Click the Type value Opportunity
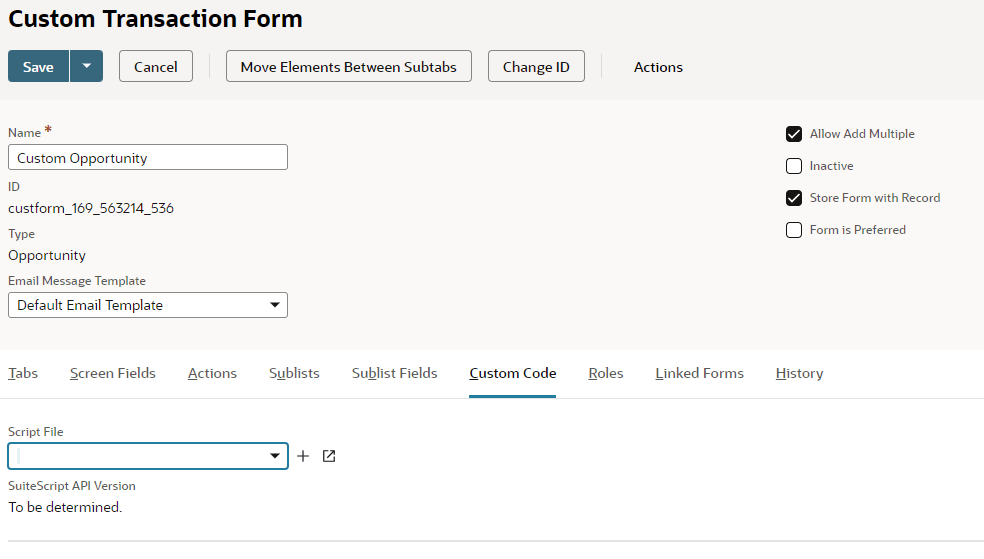 tap(47, 255)
